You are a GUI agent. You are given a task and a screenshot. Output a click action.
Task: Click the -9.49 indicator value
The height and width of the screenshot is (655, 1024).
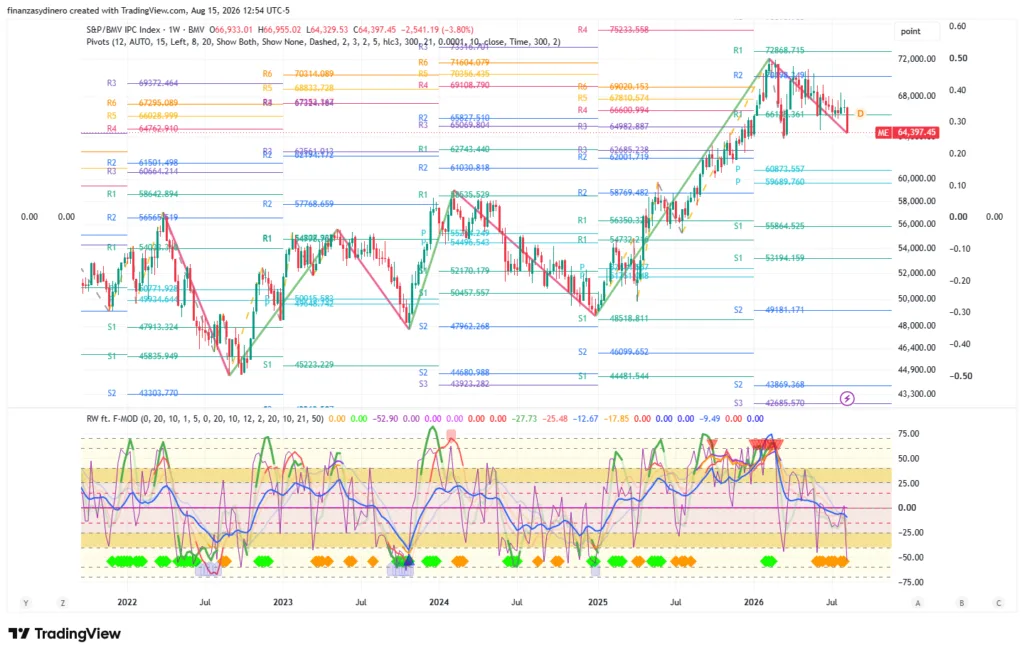[x=709, y=419]
